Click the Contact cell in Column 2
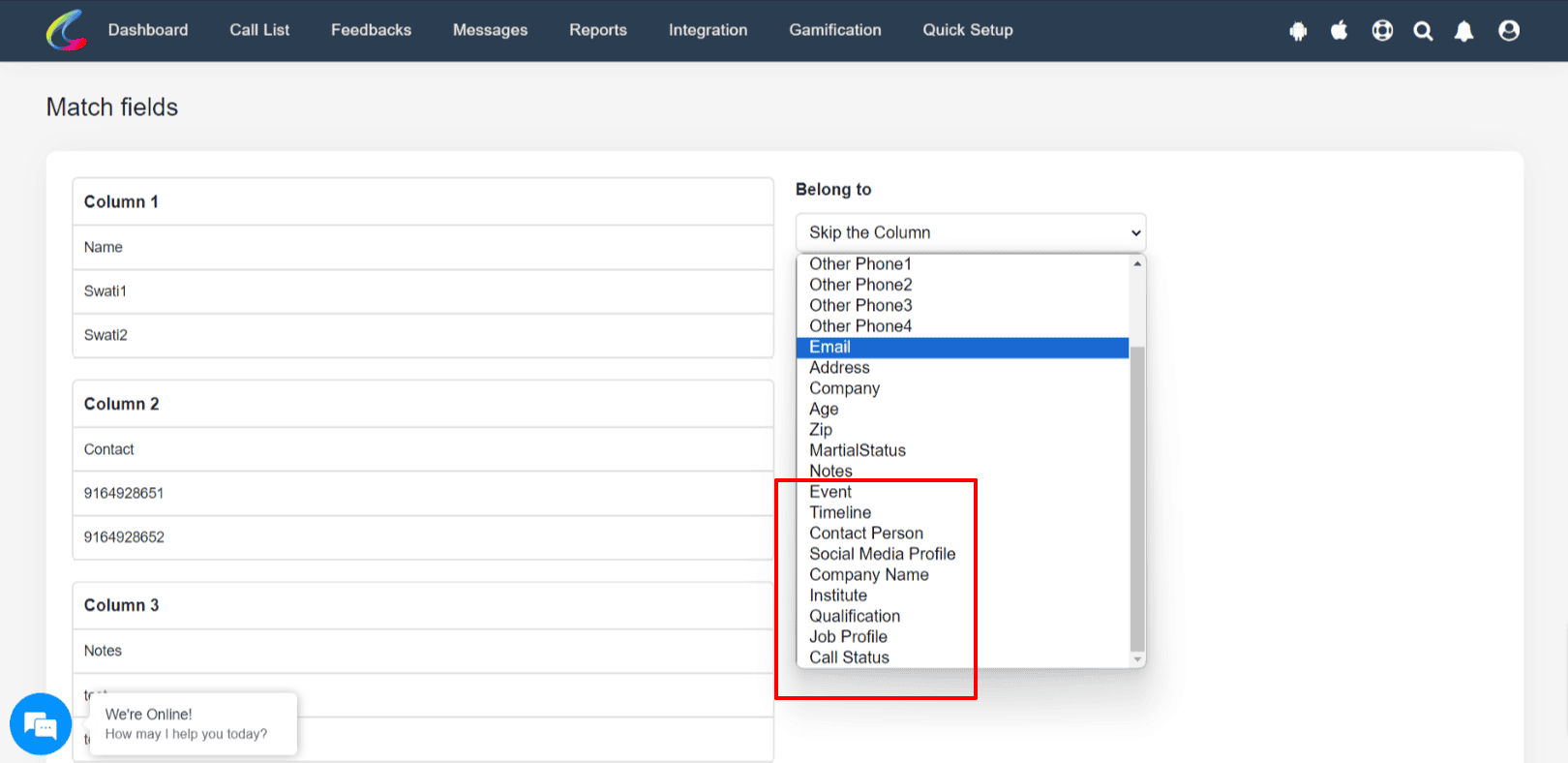The image size is (1568, 763). [423, 449]
